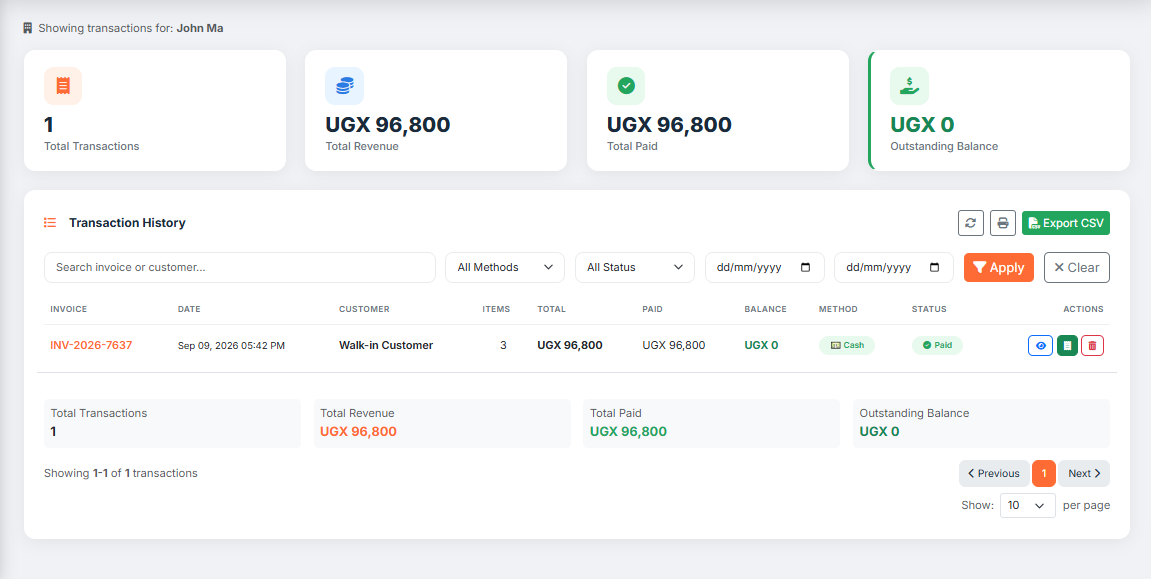Open the start date calendar picker icon
The image size is (1151, 579).
click(805, 268)
